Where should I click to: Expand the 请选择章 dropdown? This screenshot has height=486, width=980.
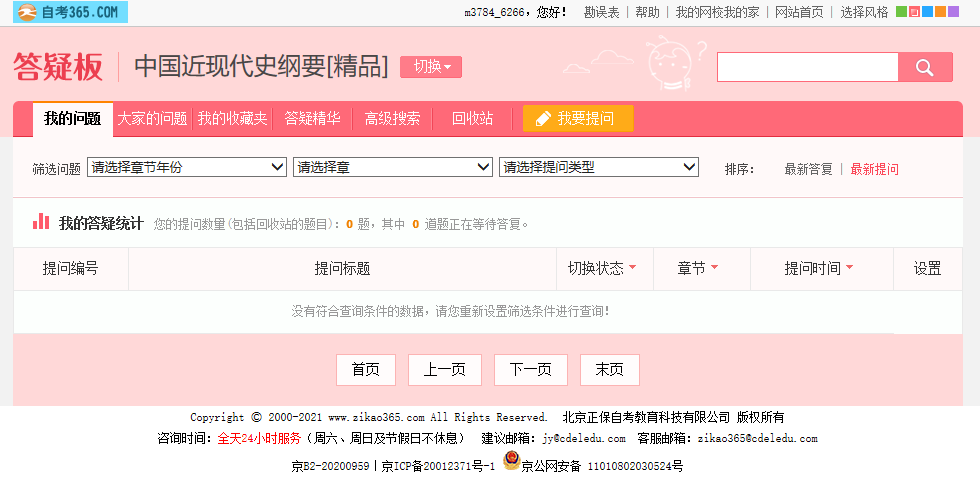point(393,167)
